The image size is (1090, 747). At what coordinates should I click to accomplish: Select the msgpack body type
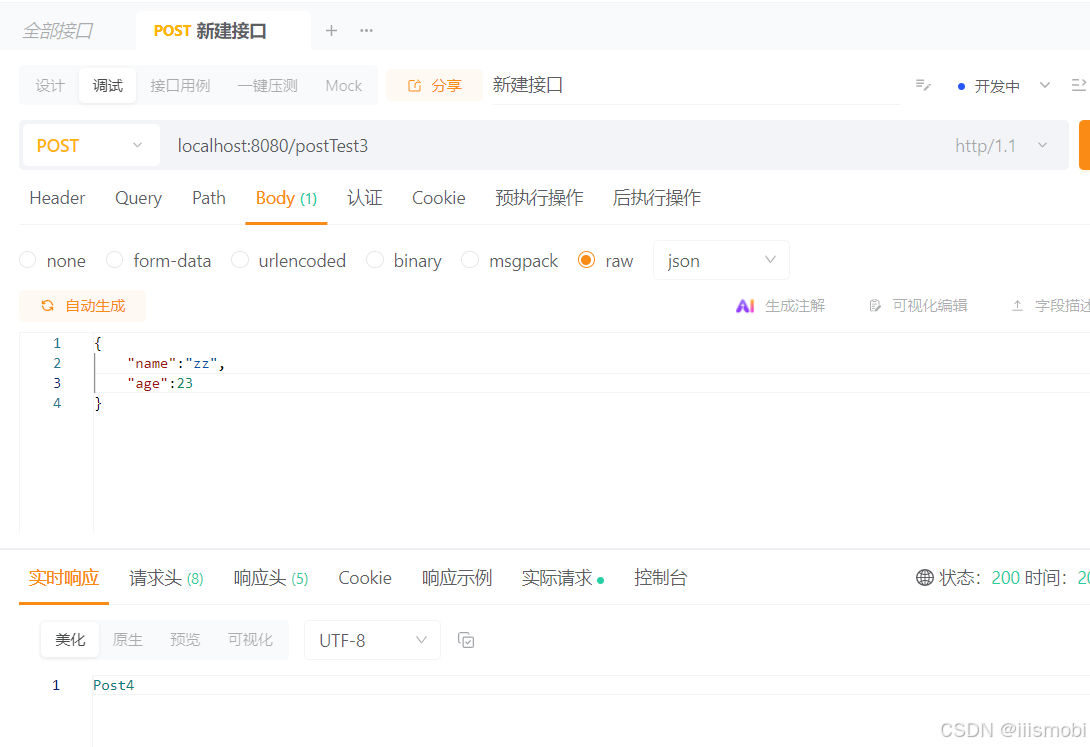[470, 260]
